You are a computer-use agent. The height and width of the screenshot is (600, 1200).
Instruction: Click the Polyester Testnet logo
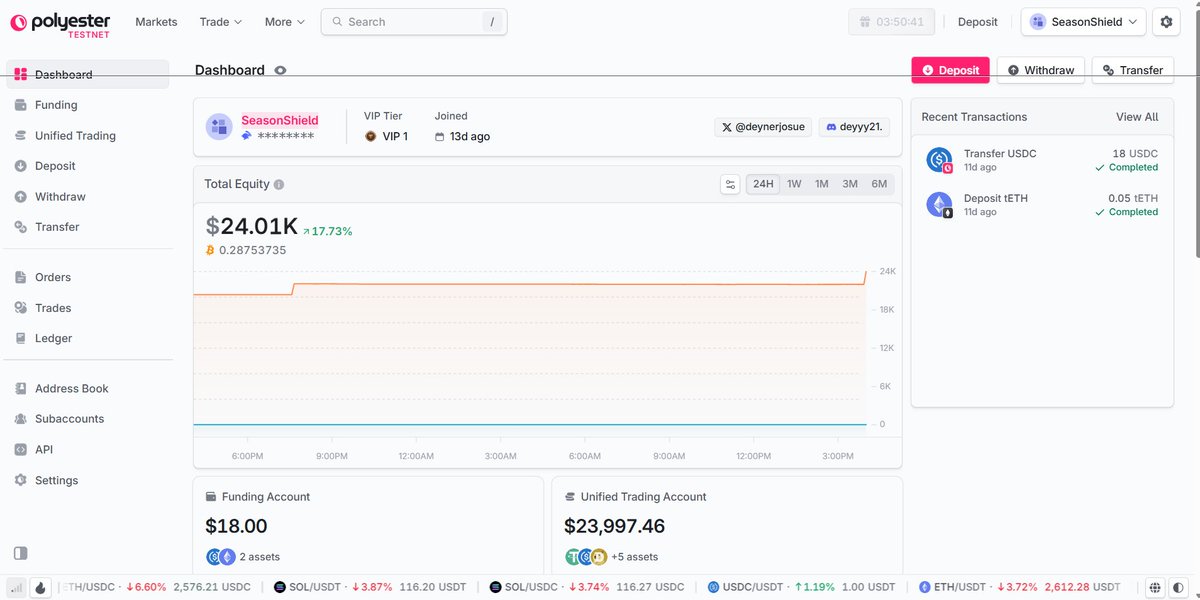click(x=60, y=24)
